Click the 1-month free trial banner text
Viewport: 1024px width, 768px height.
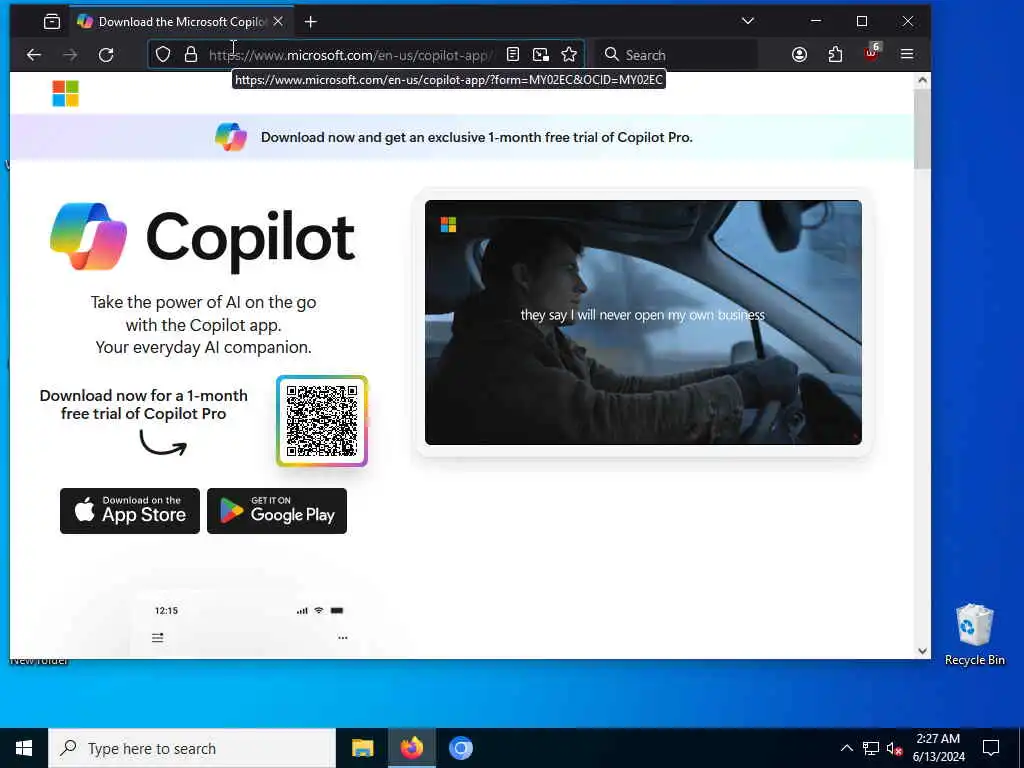(476, 138)
